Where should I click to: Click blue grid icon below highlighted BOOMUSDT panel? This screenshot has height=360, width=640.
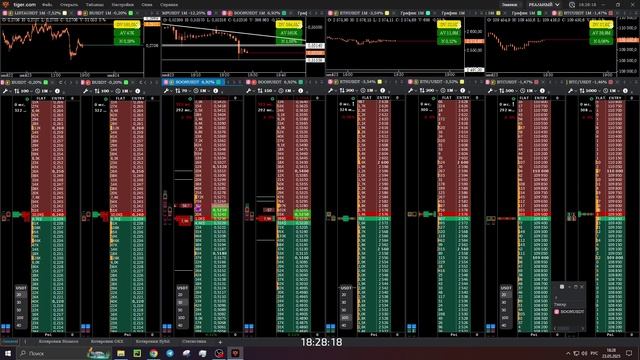coord(167,327)
